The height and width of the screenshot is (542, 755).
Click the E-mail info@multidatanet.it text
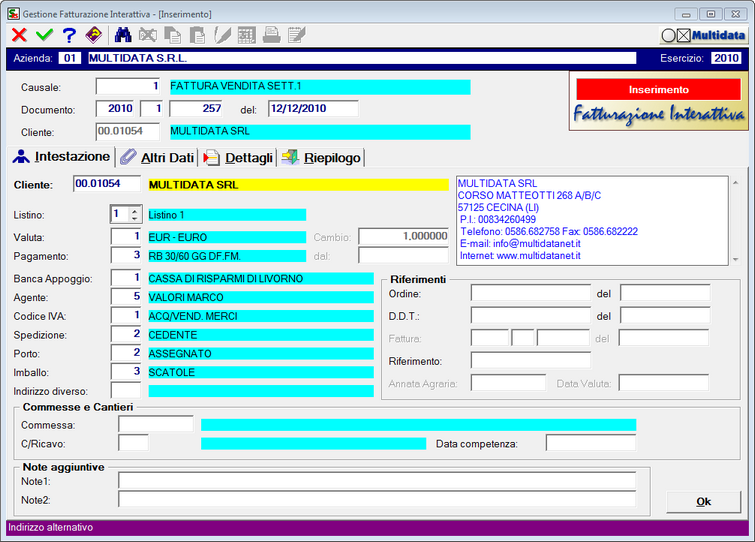pyautogui.click(x=520, y=244)
